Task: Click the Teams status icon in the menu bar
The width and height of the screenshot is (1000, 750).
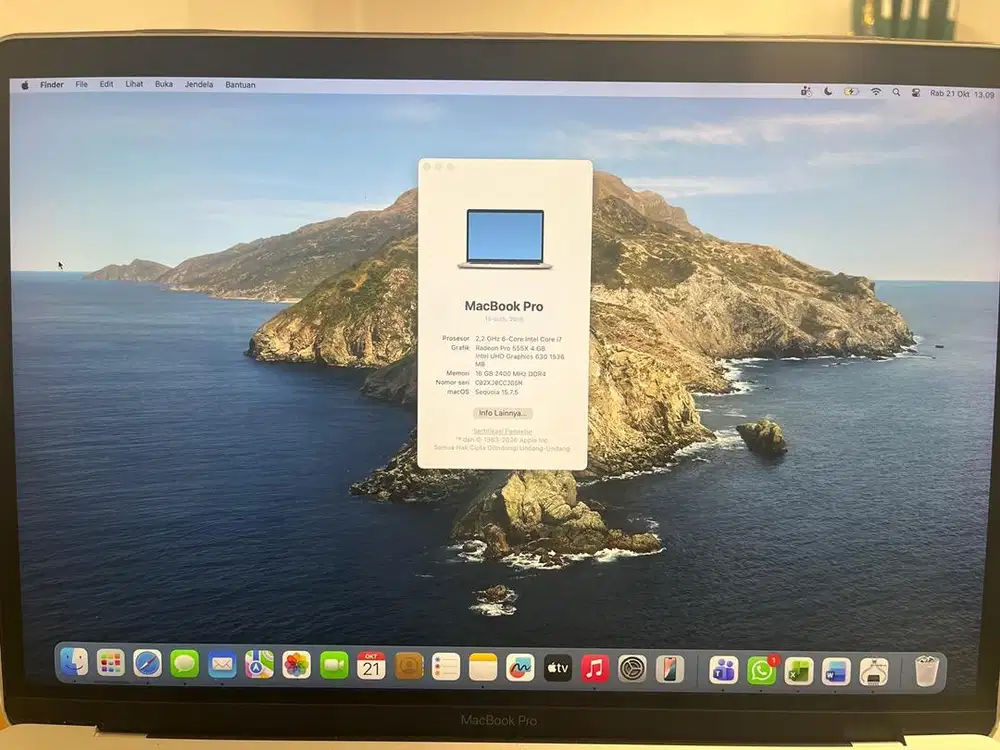Action: tap(807, 92)
